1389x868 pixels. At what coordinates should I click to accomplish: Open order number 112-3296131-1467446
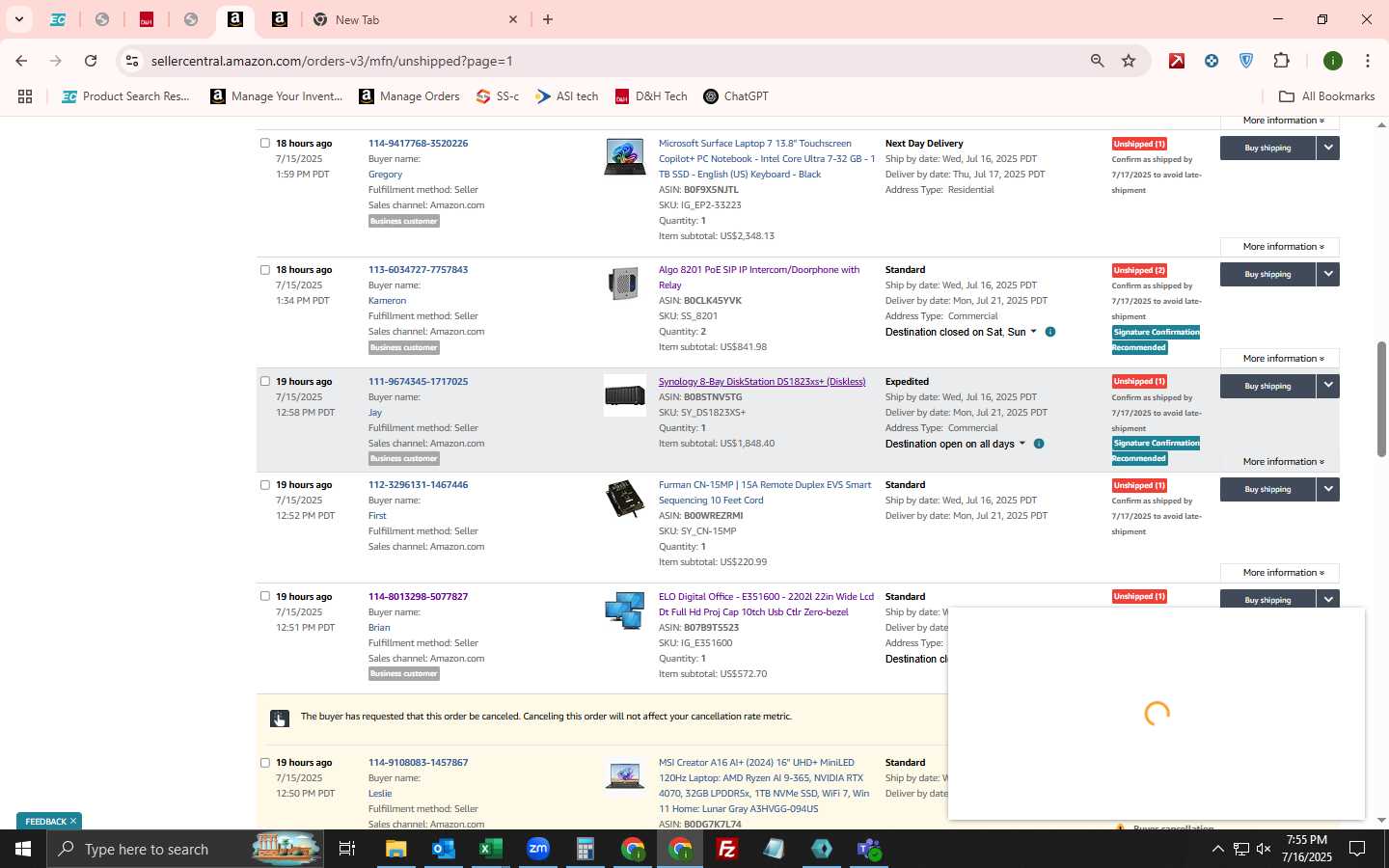(418, 485)
